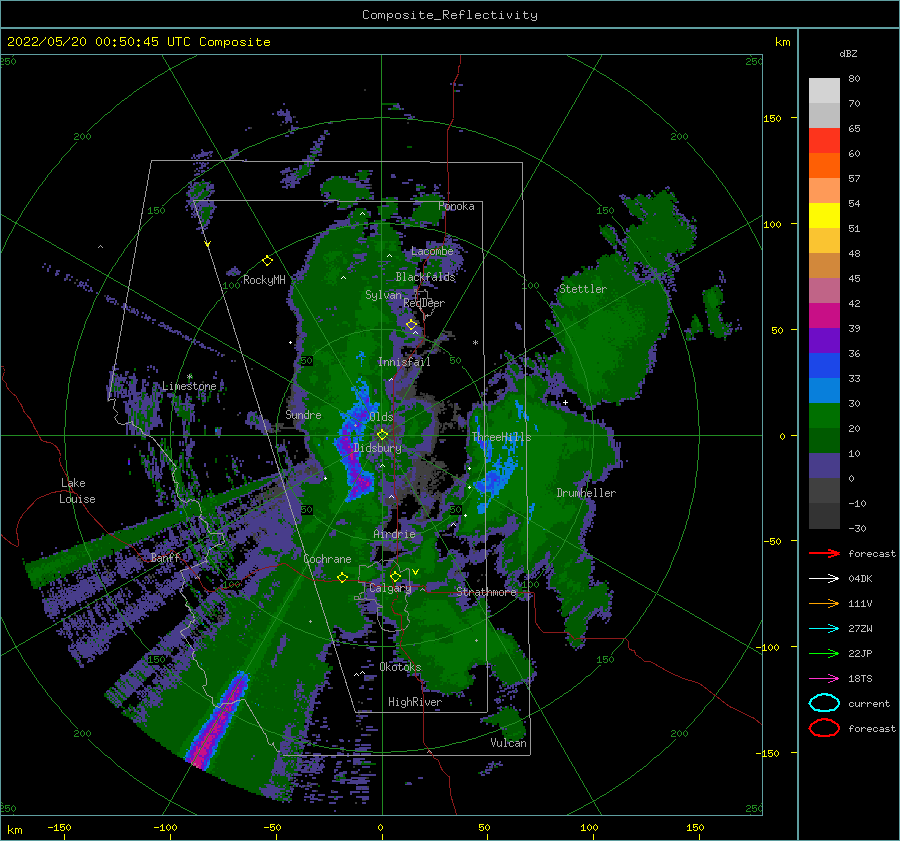Click the HighRiver town label
The height and width of the screenshot is (841, 900).
[415, 702]
